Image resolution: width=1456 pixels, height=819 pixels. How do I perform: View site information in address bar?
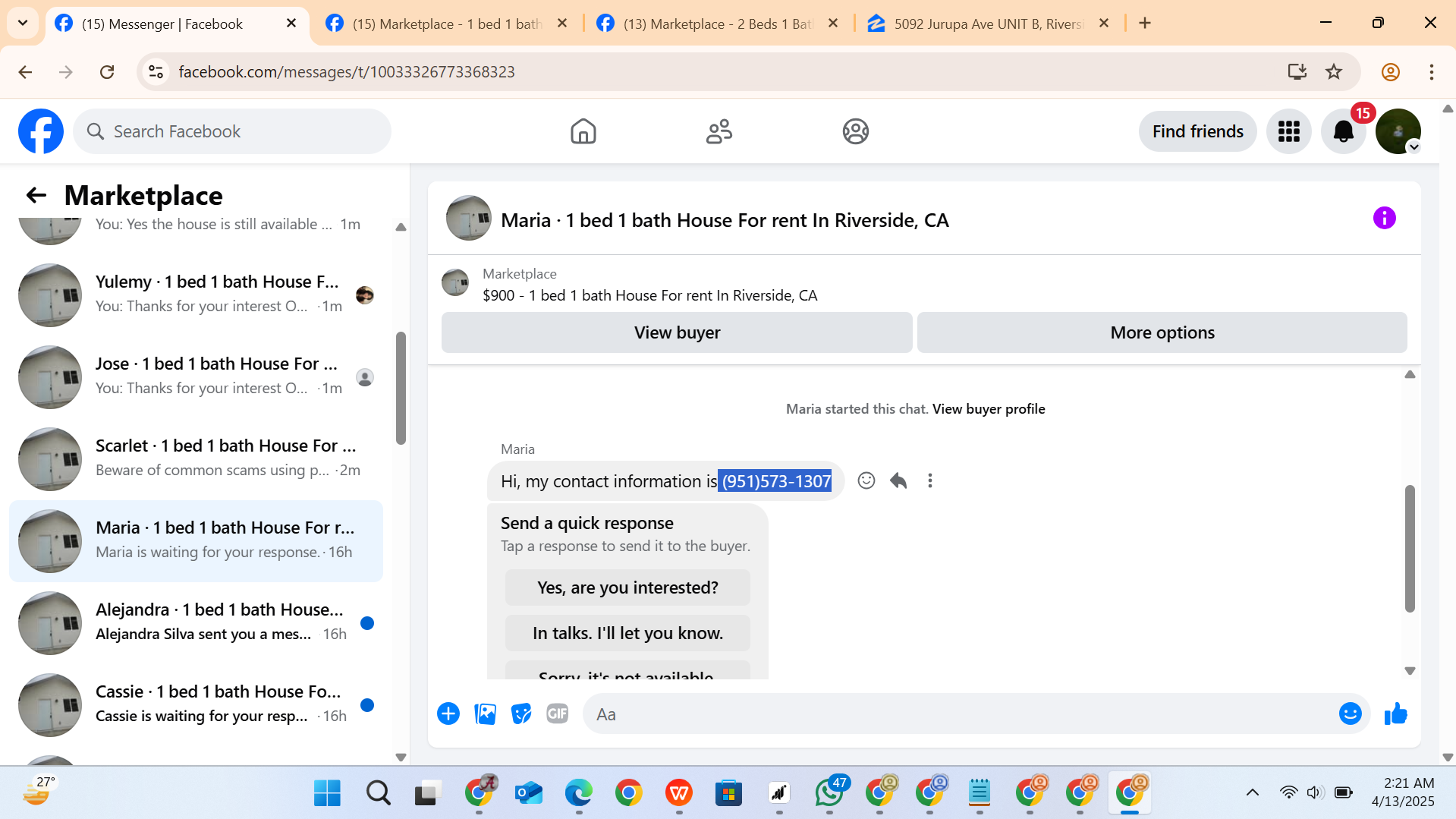156,71
